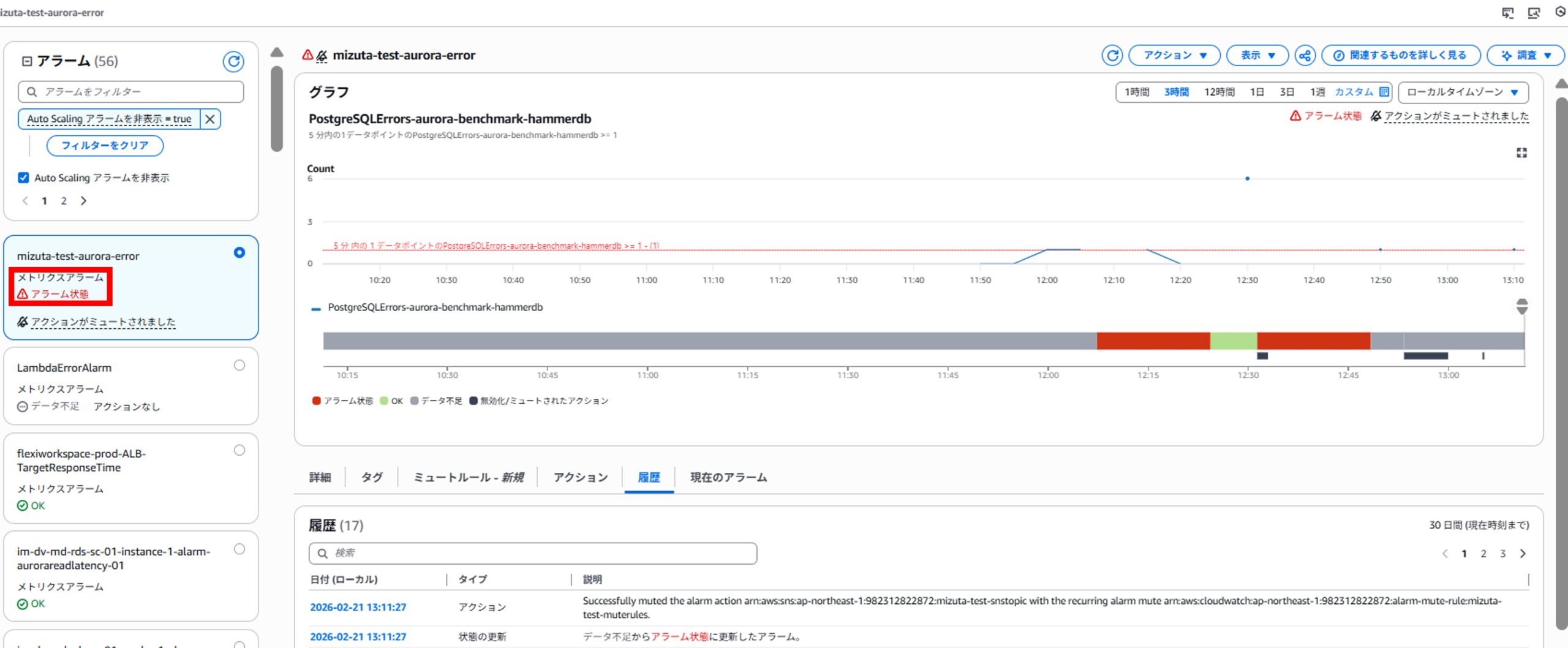Switch to the 詳細 tab
Viewport: 1568px width, 648px height.
pos(320,477)
